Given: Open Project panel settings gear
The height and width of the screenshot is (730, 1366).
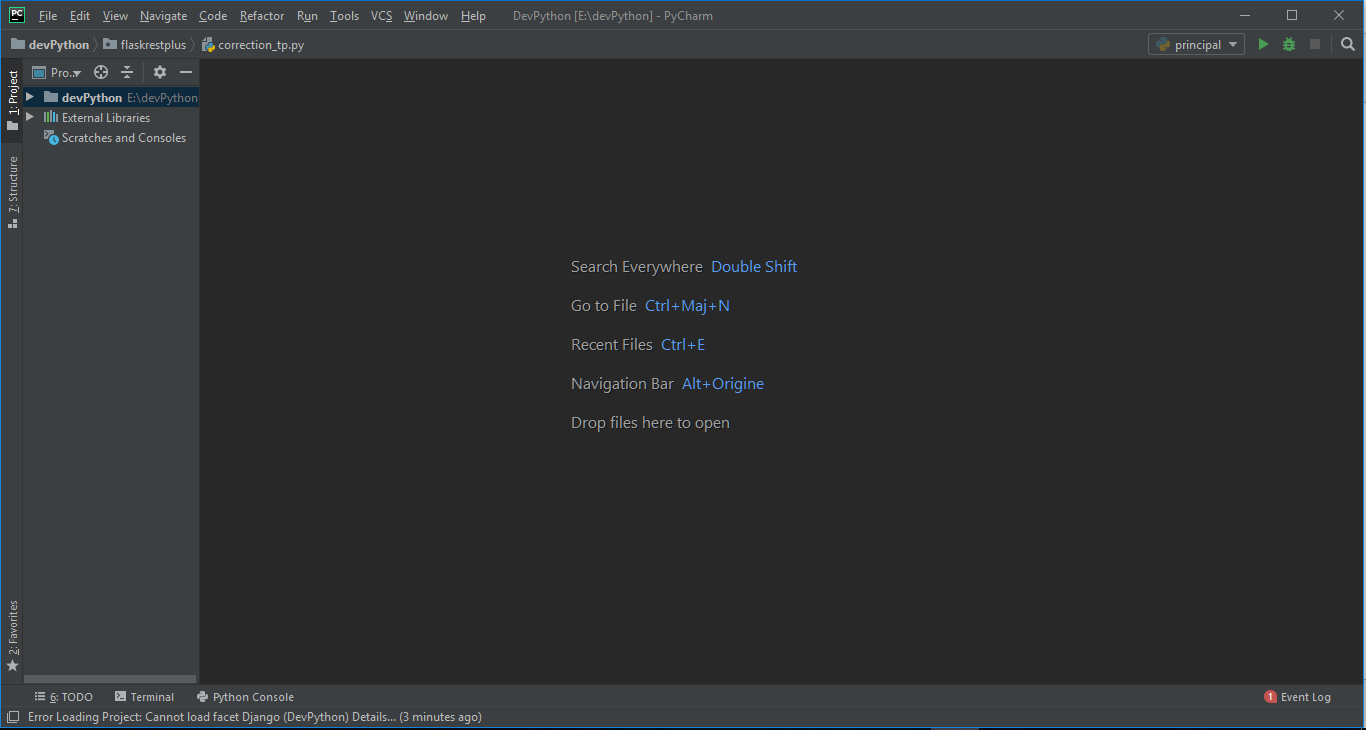Looking at the screenshot, I should [160, 72].
